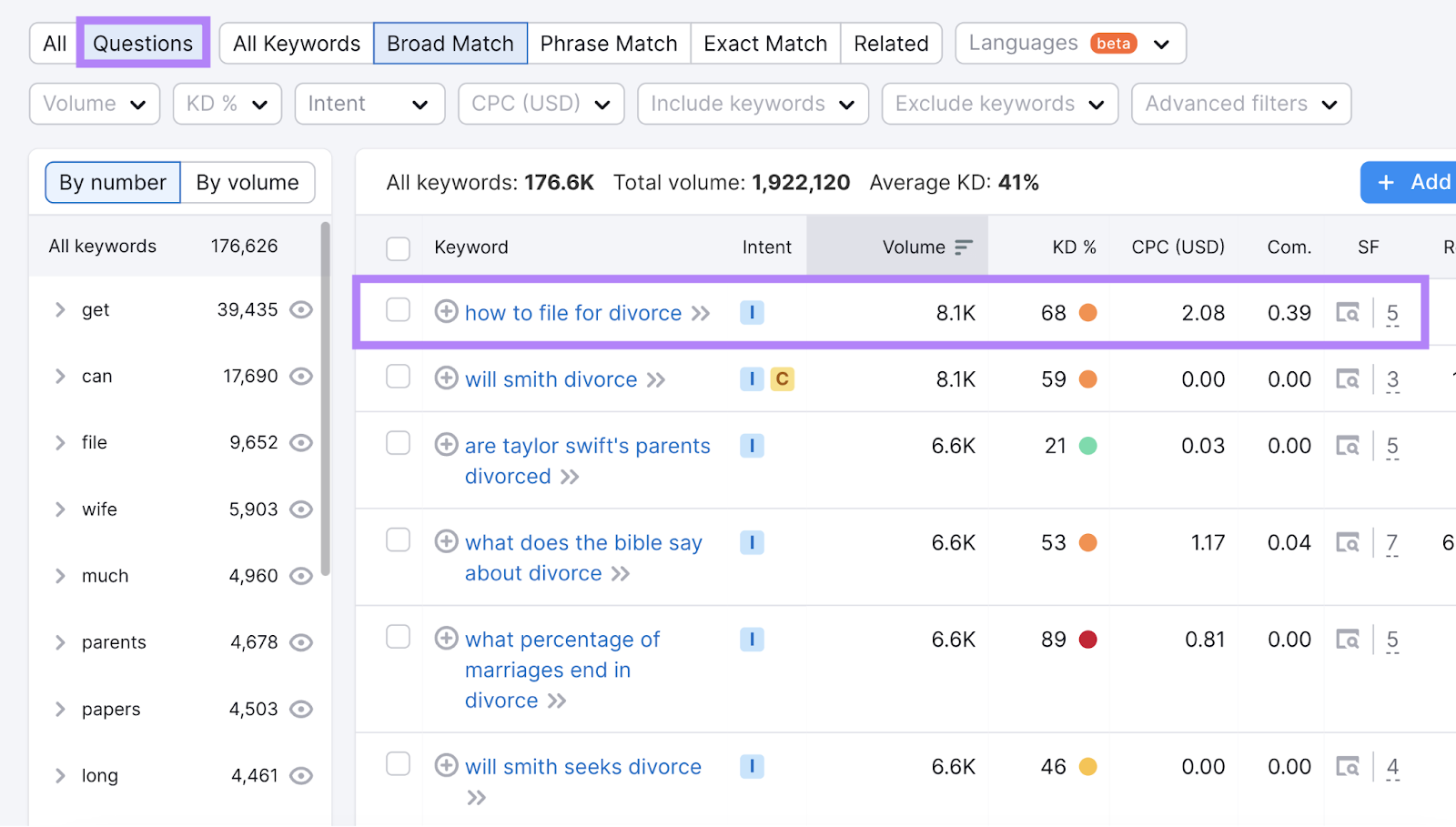1456x827 pixels.
Task: Open the Intent filter dropdown
Action: point(369,103)
